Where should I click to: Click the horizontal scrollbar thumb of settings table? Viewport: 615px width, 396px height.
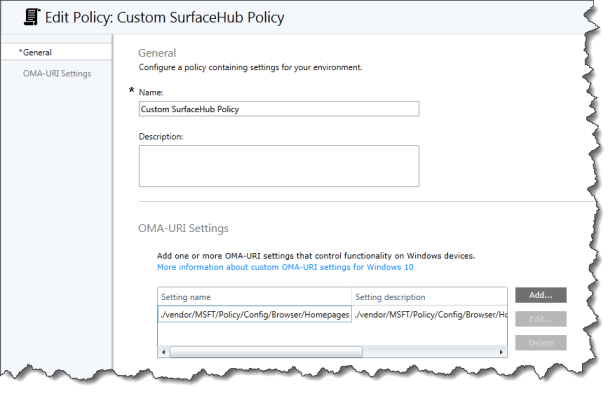pyautogui.click(x=266, y=352)
